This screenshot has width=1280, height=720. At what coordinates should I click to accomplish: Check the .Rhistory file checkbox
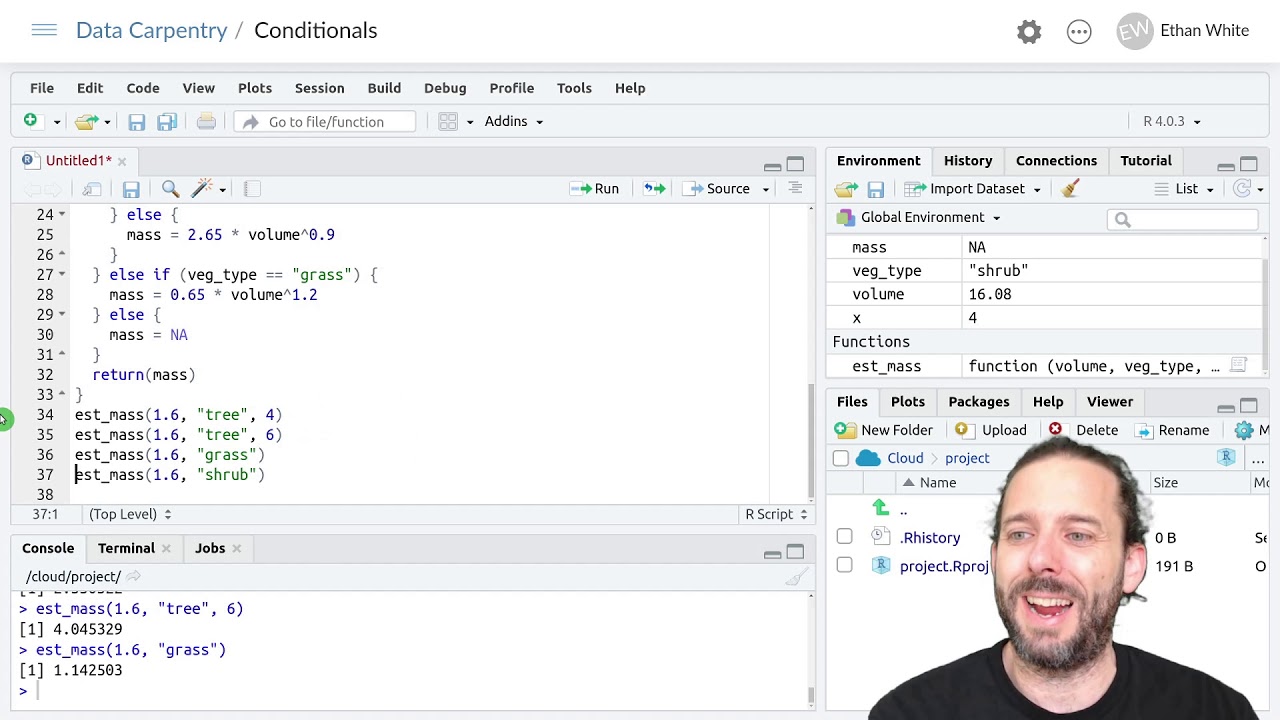(x=844, y=537)
